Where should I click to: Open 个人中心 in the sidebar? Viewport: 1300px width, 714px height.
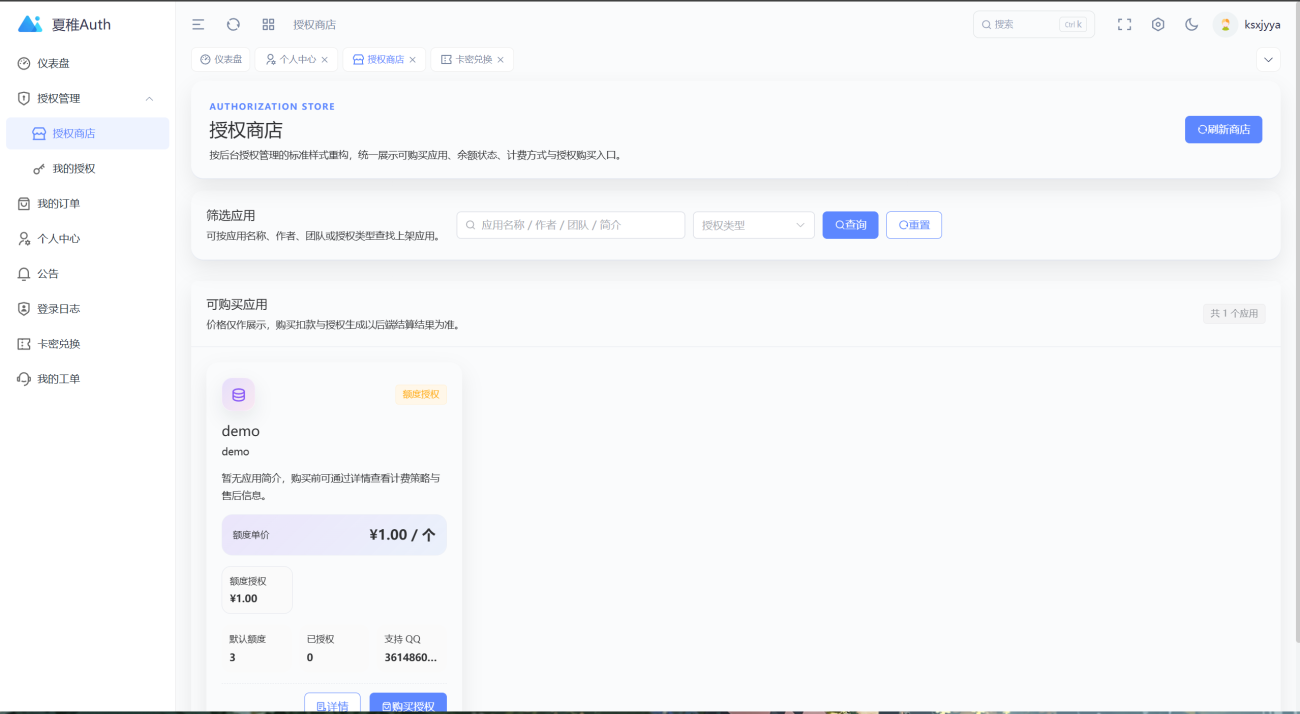pyautogui.click(x=88, y=239)
